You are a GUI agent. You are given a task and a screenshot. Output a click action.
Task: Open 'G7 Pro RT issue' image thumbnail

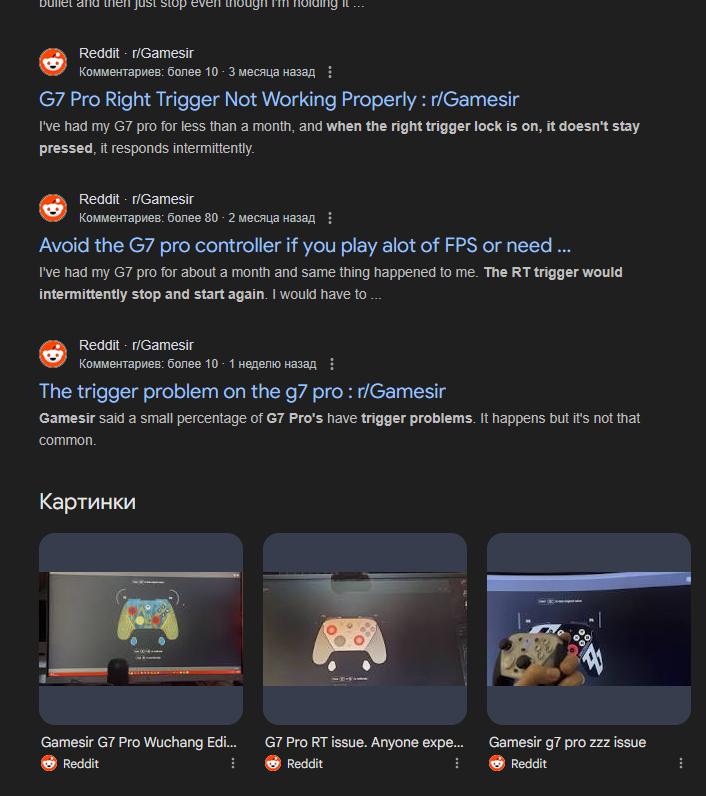[365, 628]
